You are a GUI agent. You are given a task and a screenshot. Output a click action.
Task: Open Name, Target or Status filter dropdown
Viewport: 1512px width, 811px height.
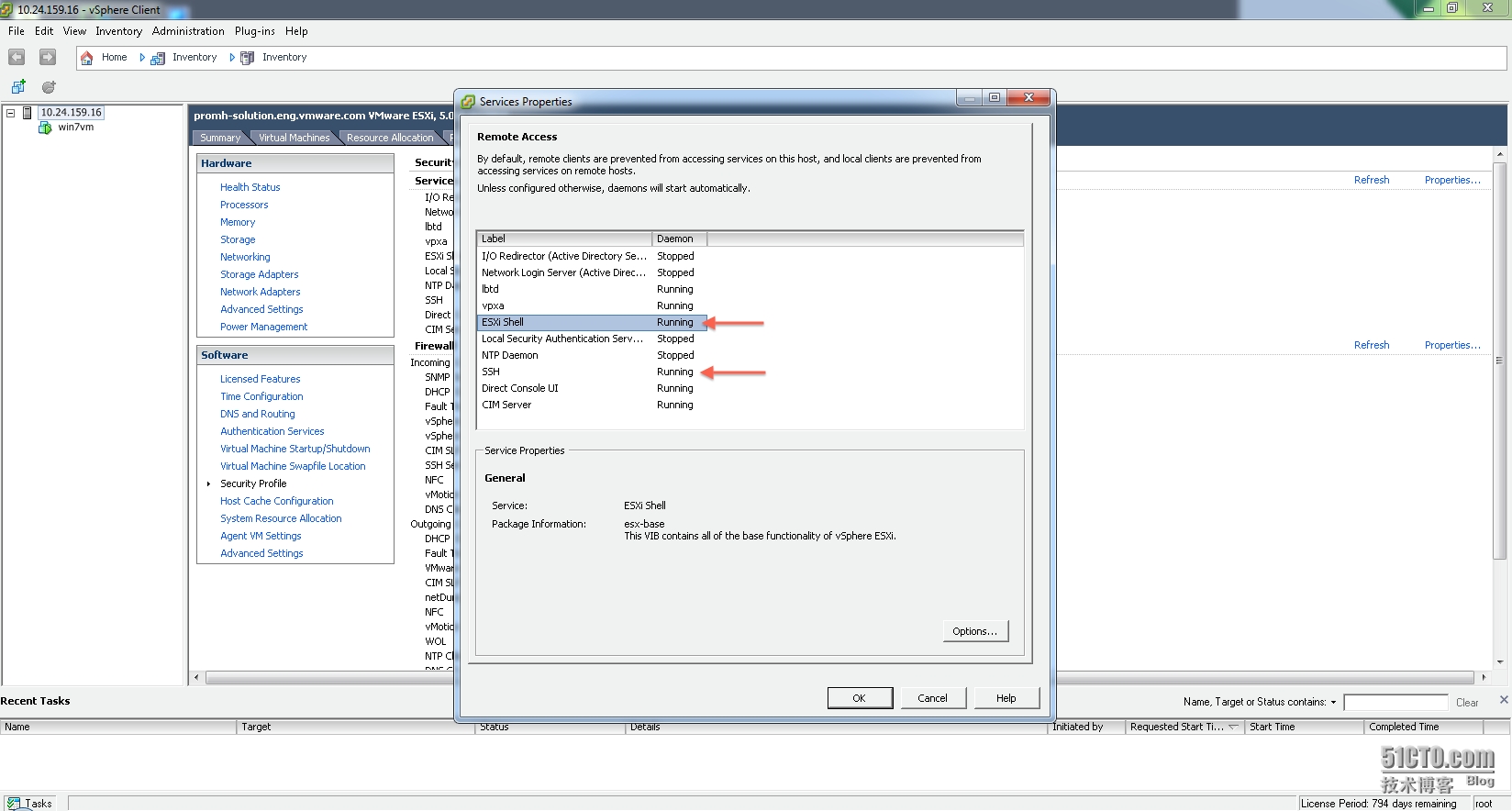pos(1333,703)
